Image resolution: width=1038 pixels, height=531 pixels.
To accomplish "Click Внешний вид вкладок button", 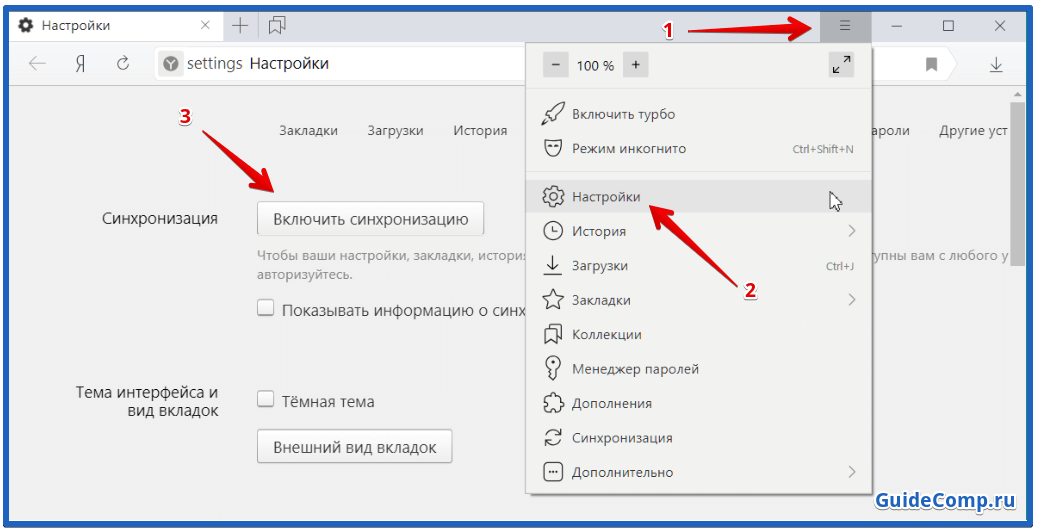I will point(355,447).
